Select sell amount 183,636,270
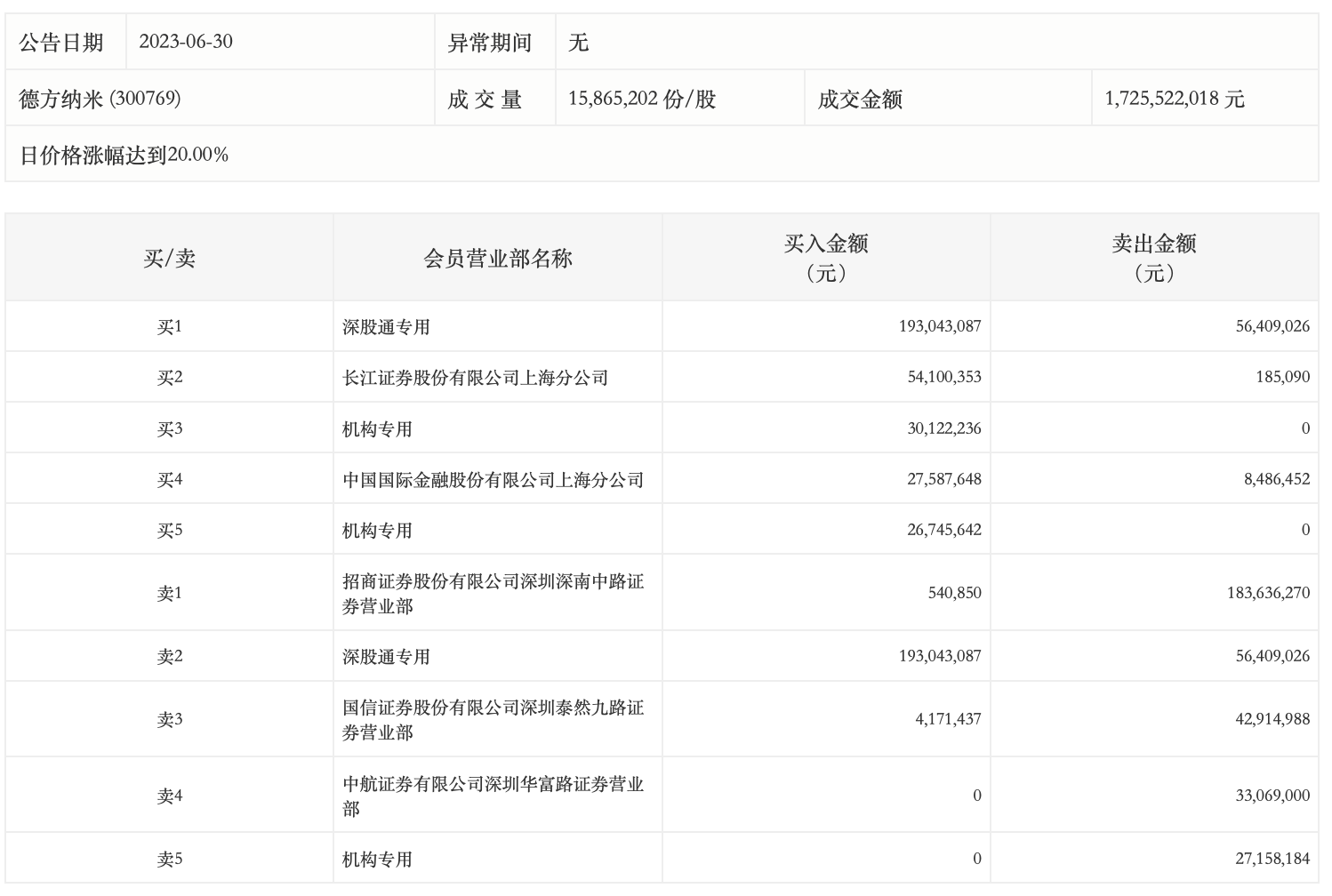 (x=1268, y=593)
